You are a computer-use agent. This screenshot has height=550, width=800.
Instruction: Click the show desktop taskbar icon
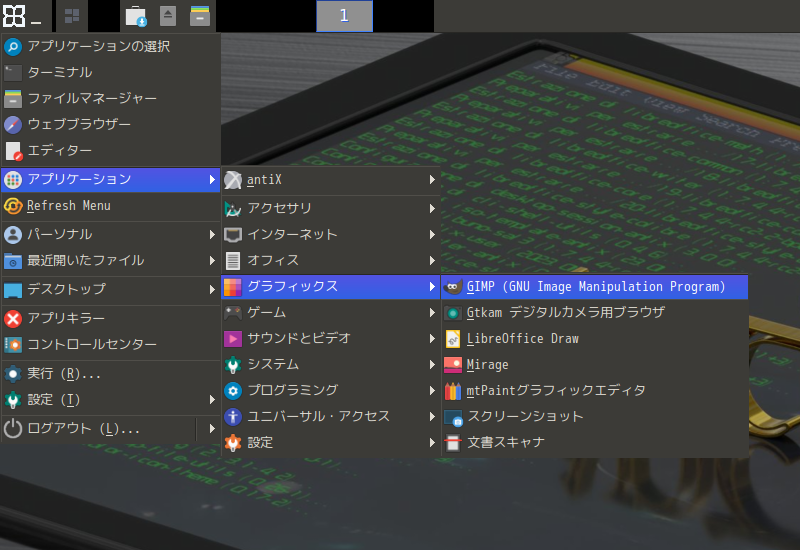[72, 16]
